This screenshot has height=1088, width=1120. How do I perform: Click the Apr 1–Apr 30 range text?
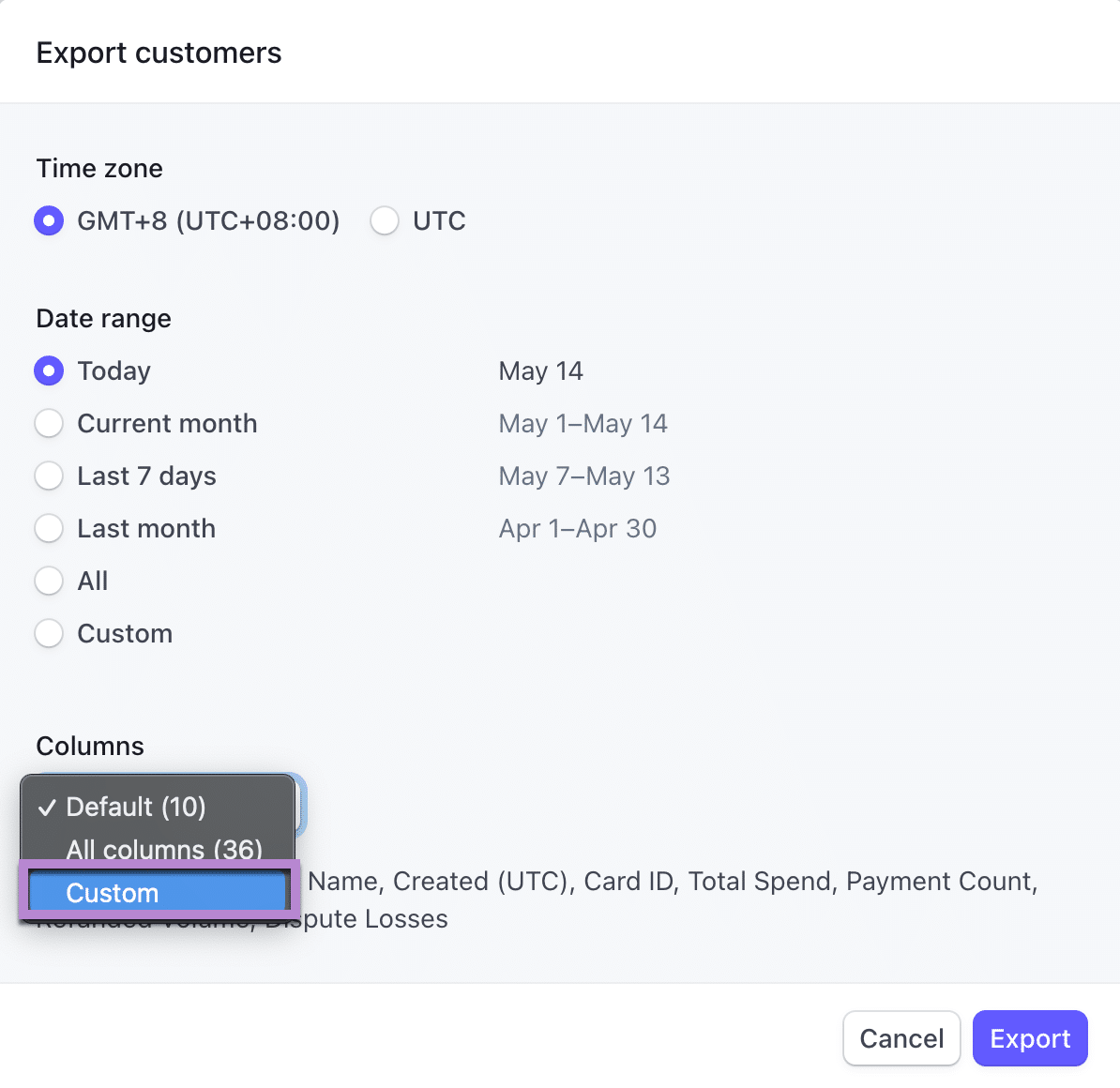[x=577, y=529]
